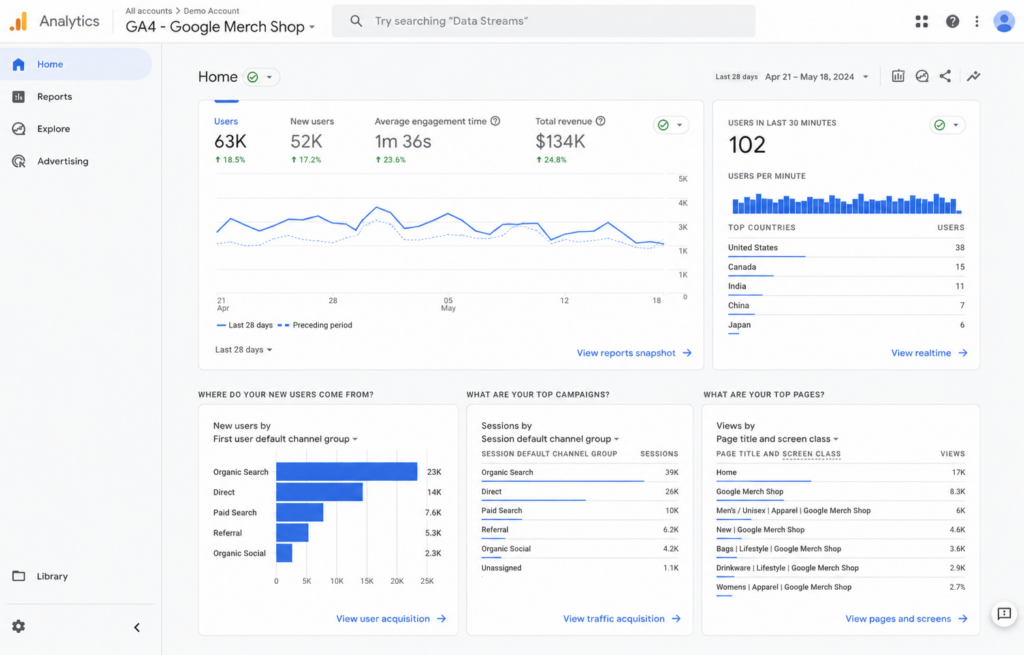Click the users per minute bar chart
Image resolution: width=1024 pixels, height=655 pixels.
tap(846, 204)
